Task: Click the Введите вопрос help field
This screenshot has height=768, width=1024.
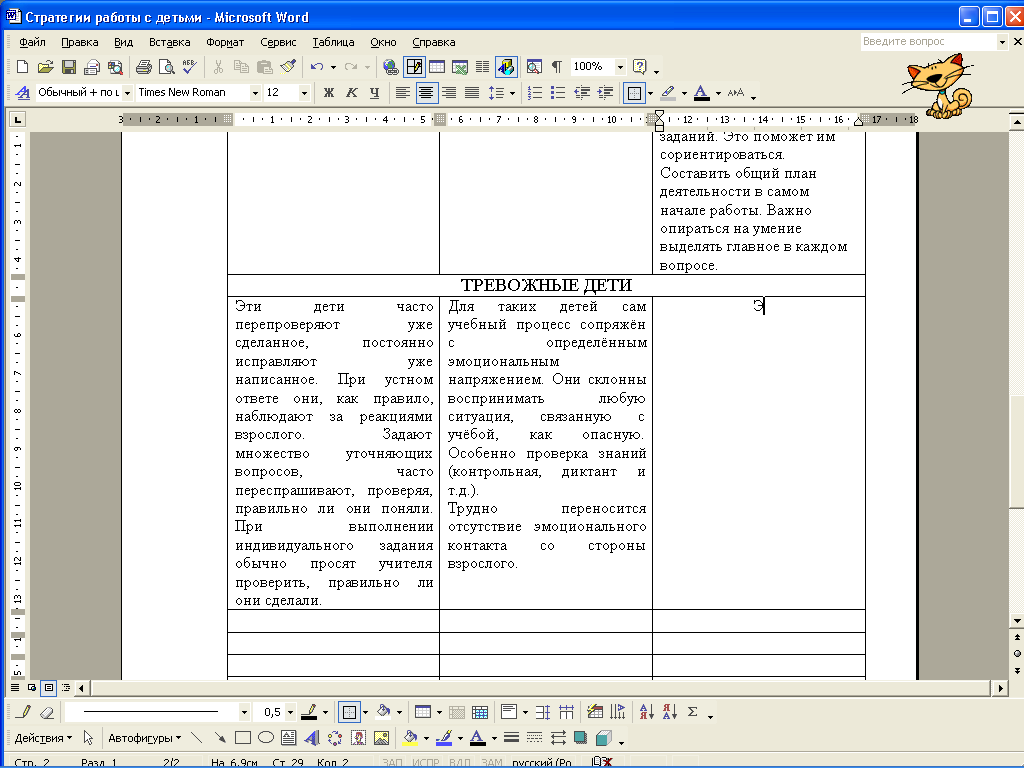Action: point(929,41)
